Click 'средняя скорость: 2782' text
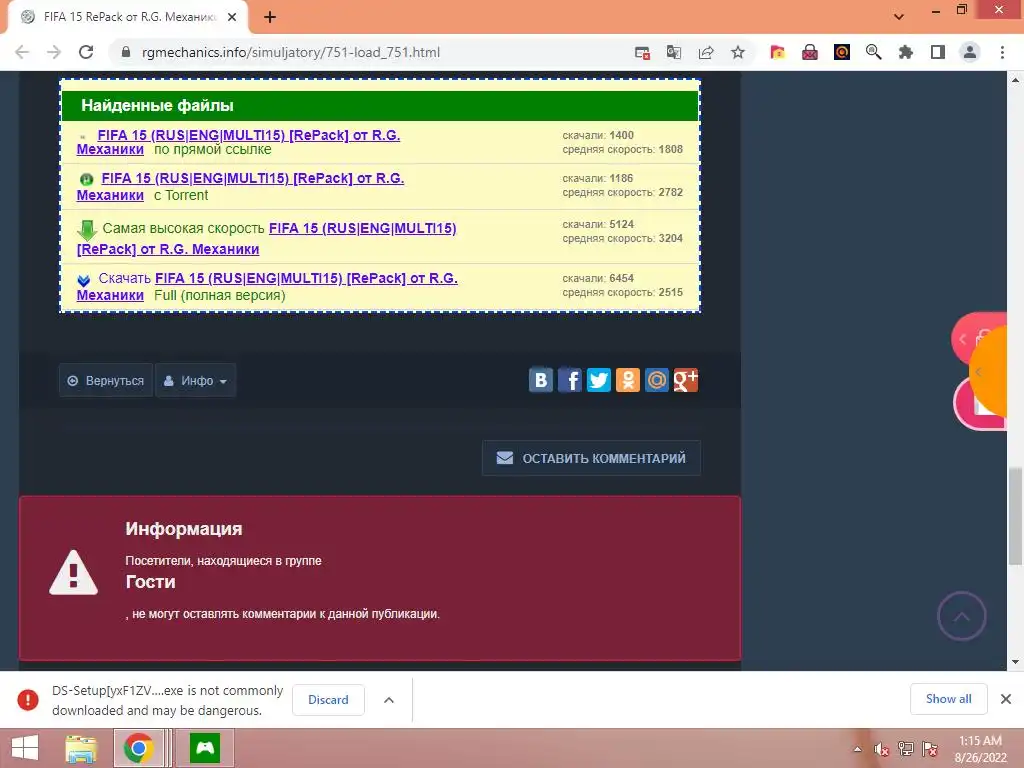This screenshot has width=1024, height=768. (622, 192)
